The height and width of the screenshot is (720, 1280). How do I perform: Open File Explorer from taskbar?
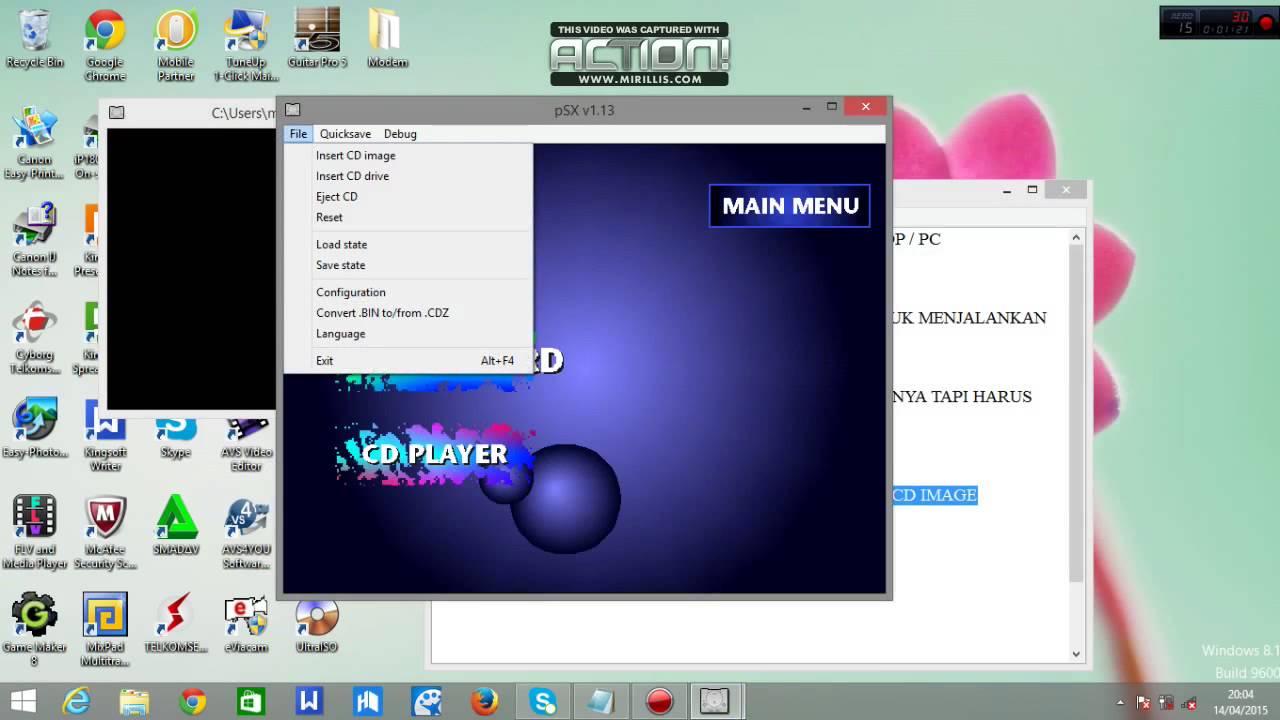134,701
